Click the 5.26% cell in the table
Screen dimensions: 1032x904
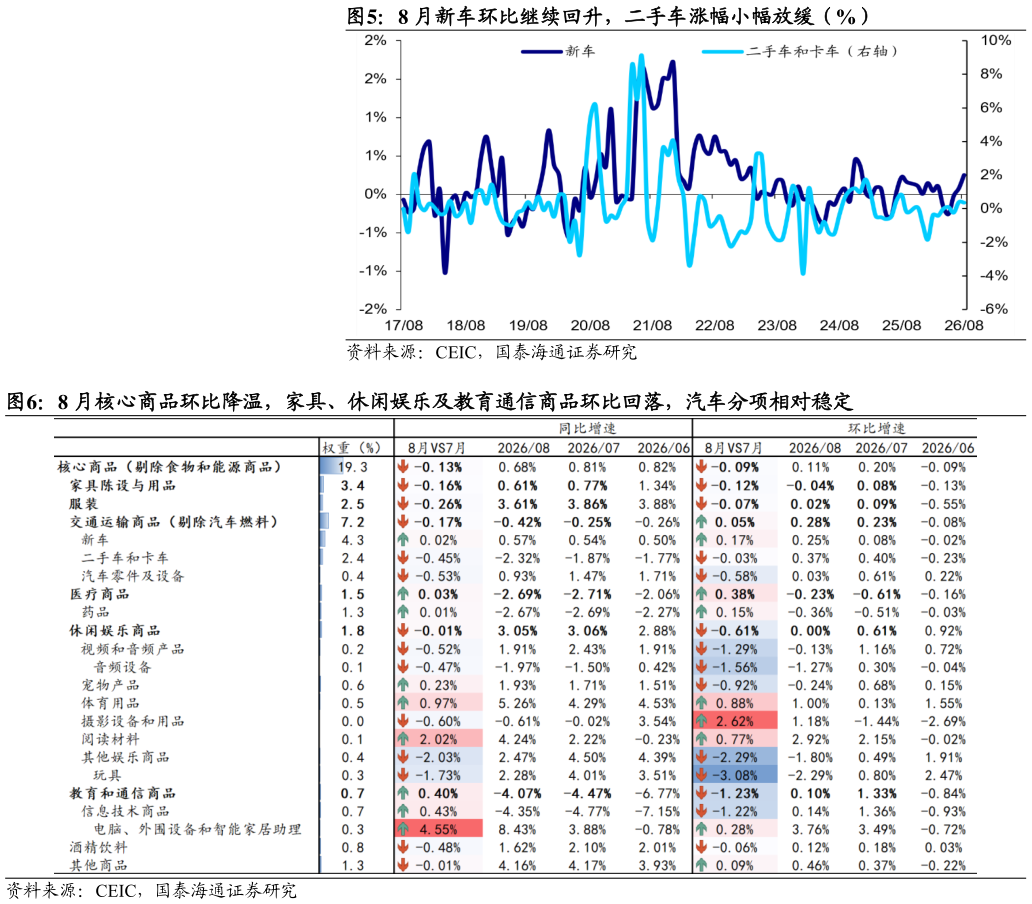pyautogui.click(x=517, y=703)
